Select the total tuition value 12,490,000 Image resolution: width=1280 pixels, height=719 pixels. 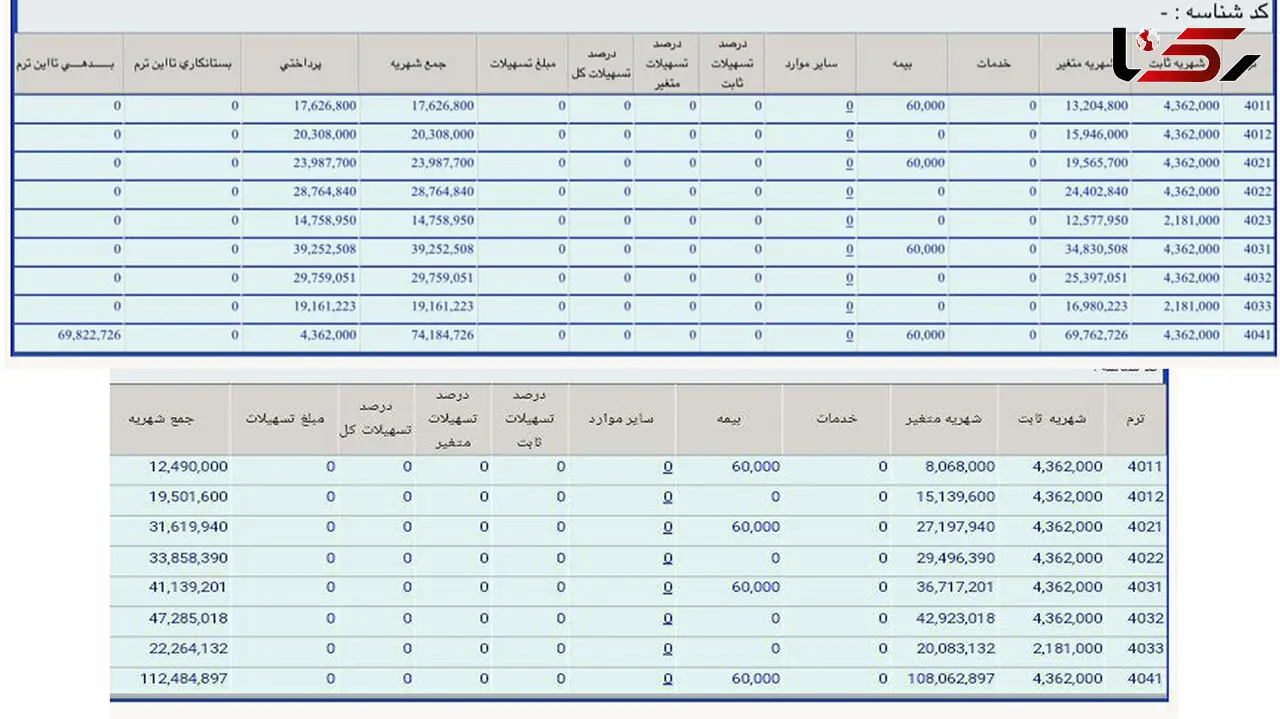pos(189,467)
